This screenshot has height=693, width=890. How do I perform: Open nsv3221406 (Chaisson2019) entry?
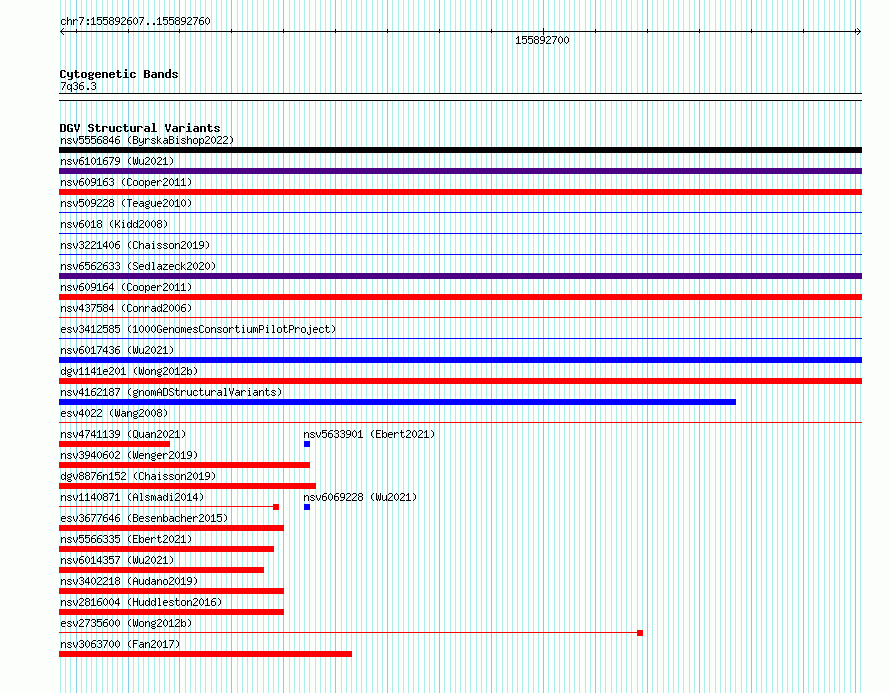(135, 245)
